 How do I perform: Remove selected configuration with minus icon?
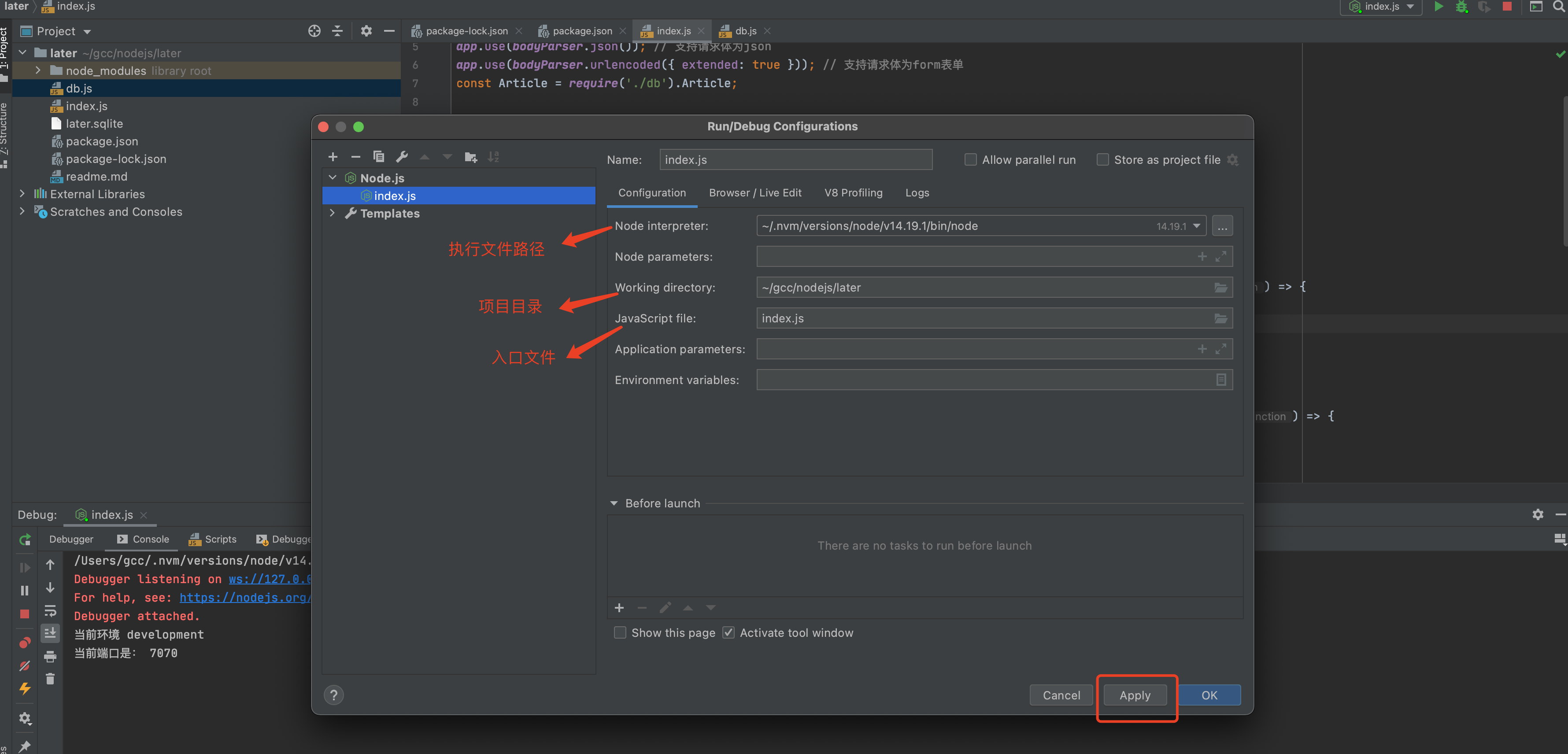355,157
